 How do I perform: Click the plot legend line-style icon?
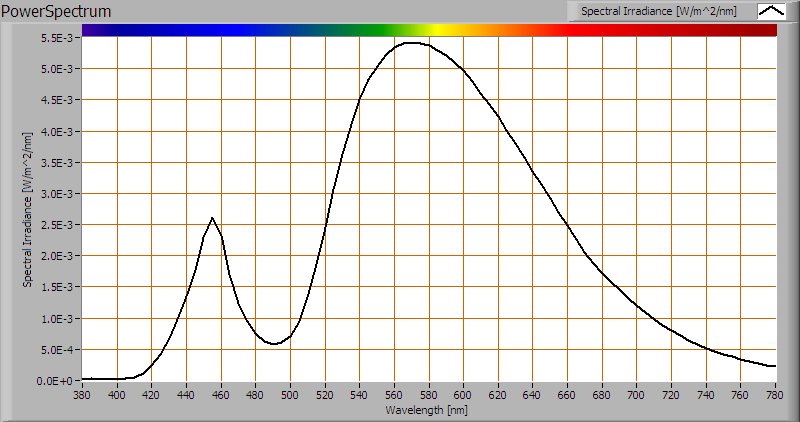772,11
